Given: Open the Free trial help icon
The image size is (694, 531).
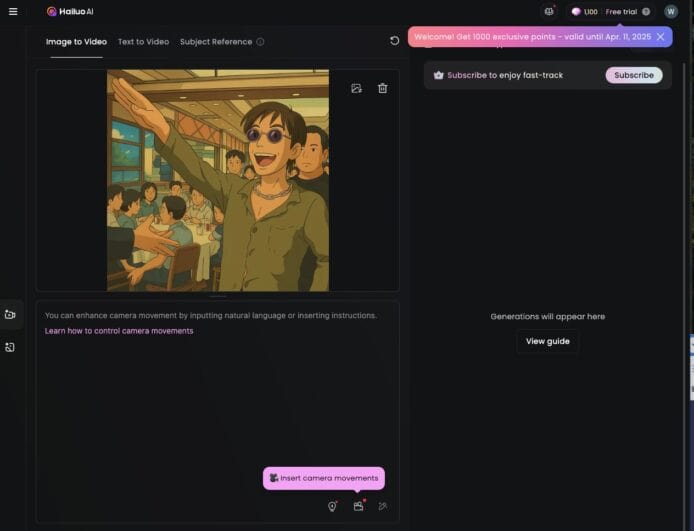Looking at the screenshot, I should coord(646,12).
